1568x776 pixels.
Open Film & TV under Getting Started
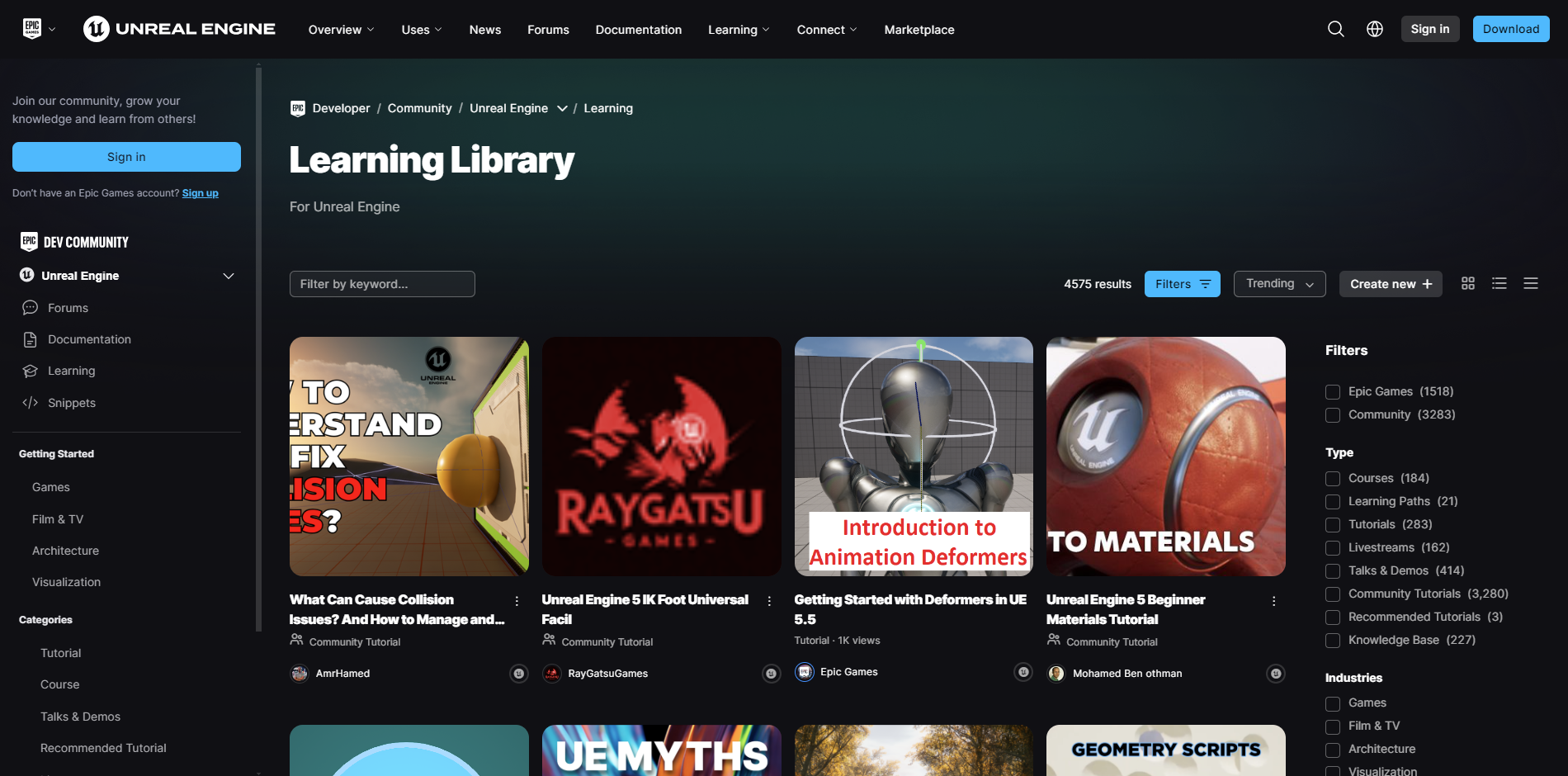pyautogui.click(x=58, y=519)
